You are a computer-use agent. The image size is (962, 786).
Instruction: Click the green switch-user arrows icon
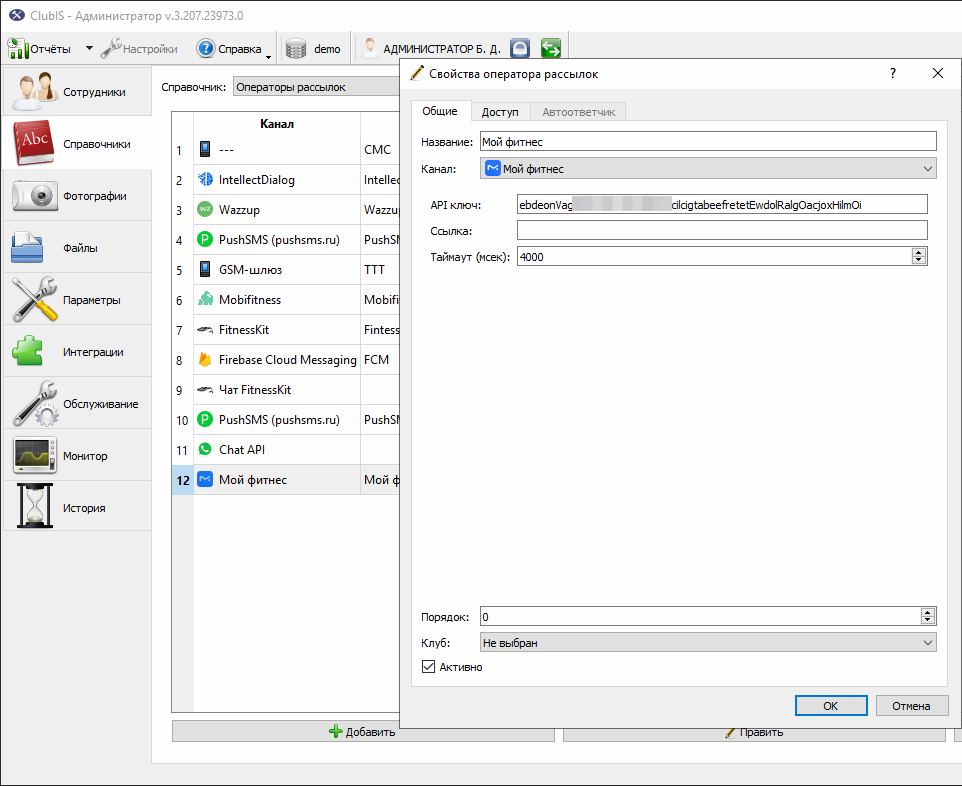(x=551, y=48)
